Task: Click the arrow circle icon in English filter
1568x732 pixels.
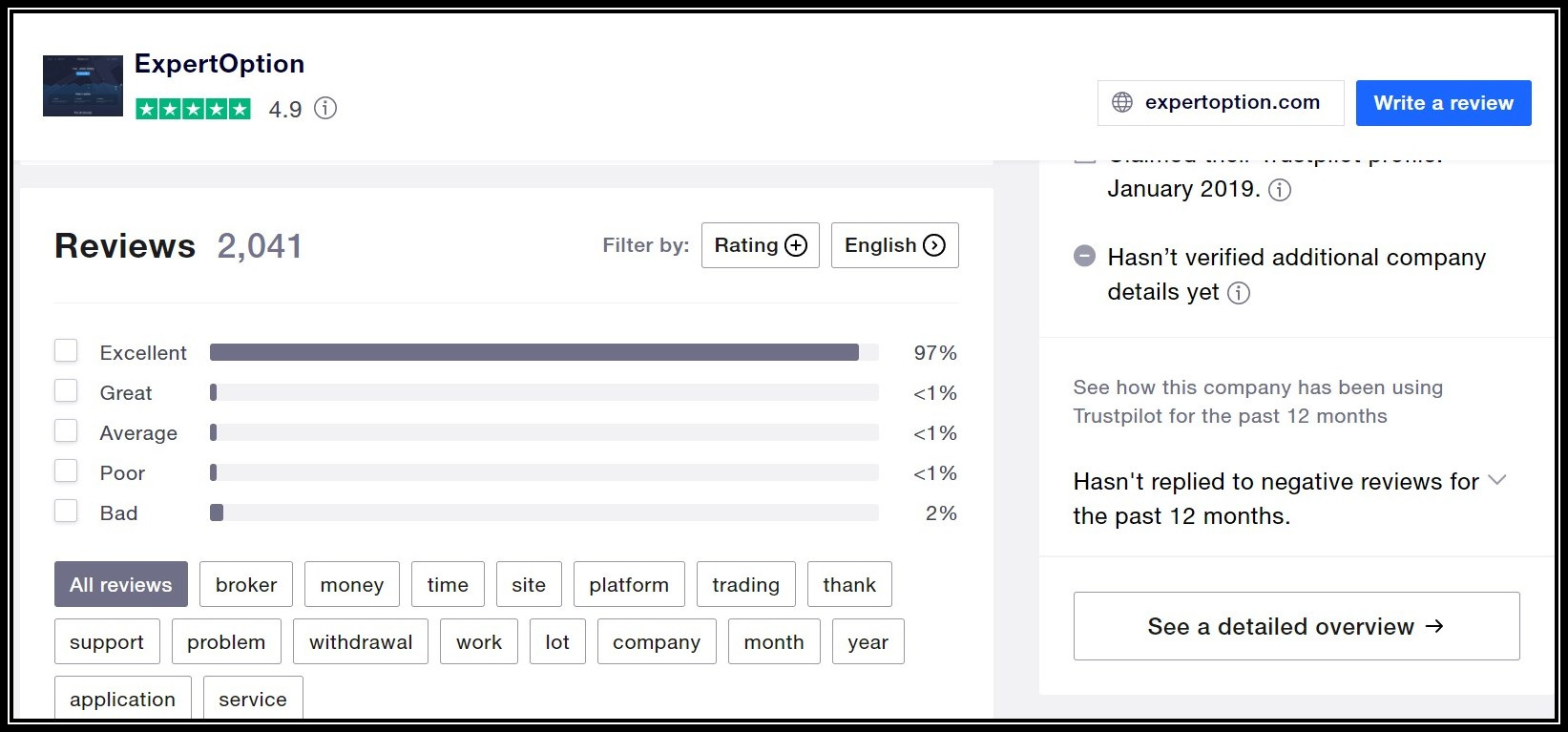Action: [x=934, y=245]
